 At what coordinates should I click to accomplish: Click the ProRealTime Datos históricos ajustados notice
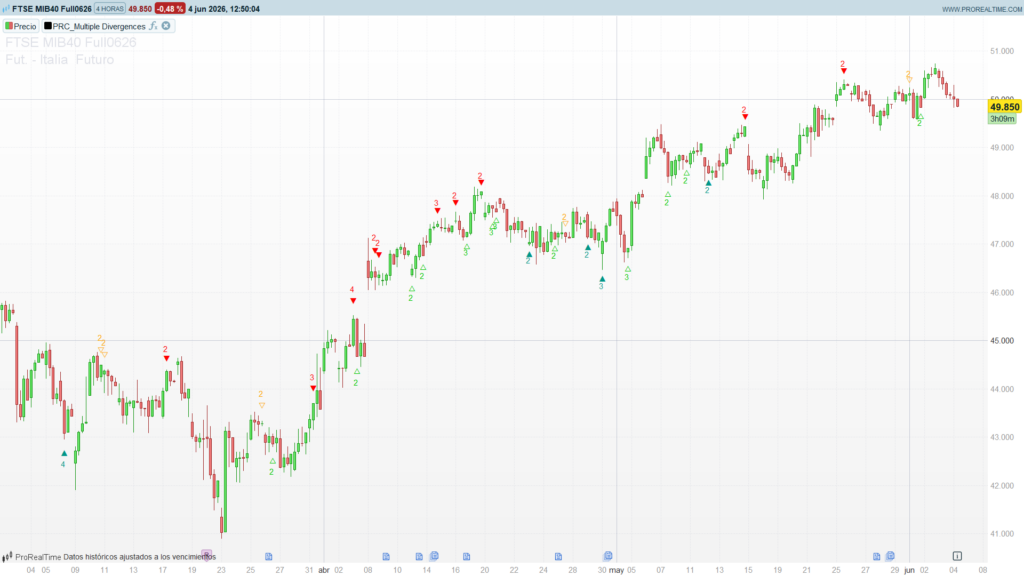click(x=116, y=557)
